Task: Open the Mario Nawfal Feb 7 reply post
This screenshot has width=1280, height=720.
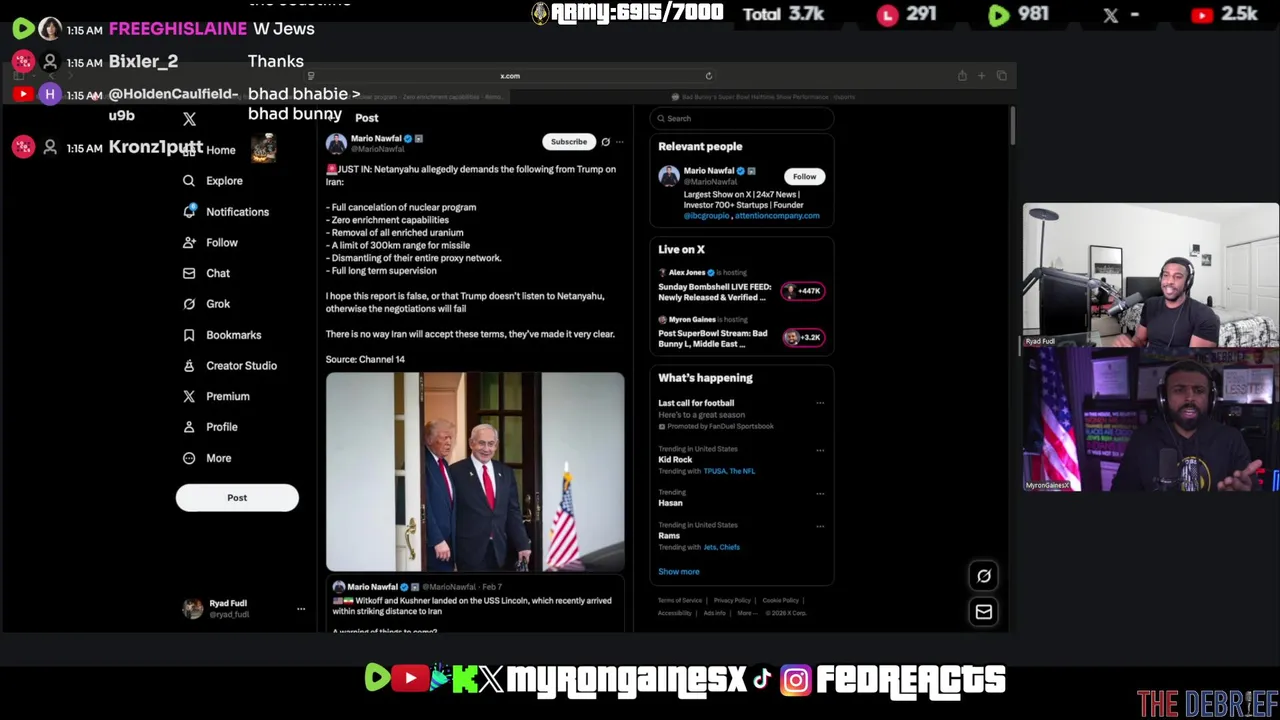Action: click(x=475, y=605)
